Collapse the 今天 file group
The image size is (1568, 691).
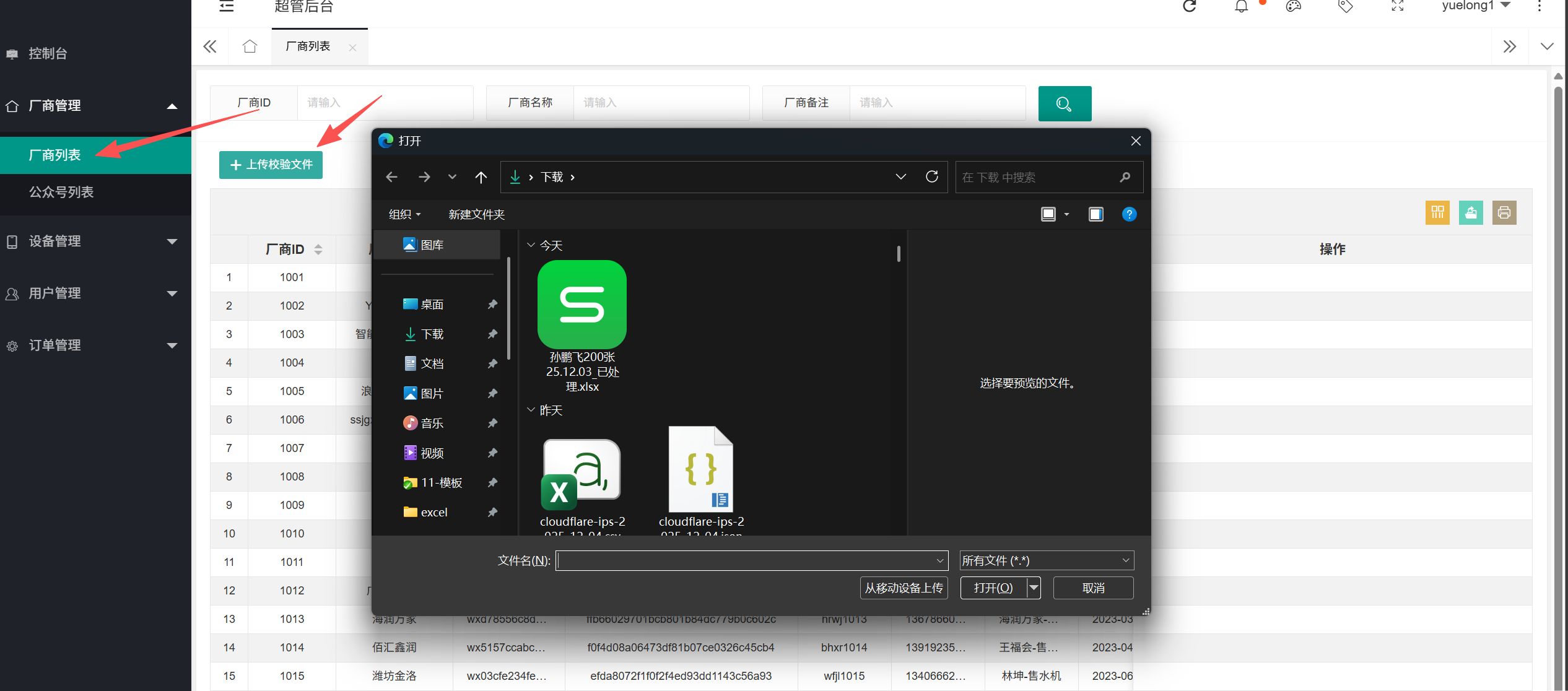tap(531, 246)
